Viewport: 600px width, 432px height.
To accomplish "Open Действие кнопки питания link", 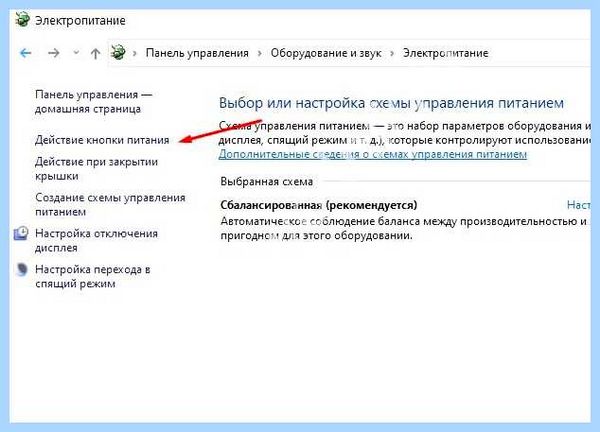I will [x=102, y=140].
